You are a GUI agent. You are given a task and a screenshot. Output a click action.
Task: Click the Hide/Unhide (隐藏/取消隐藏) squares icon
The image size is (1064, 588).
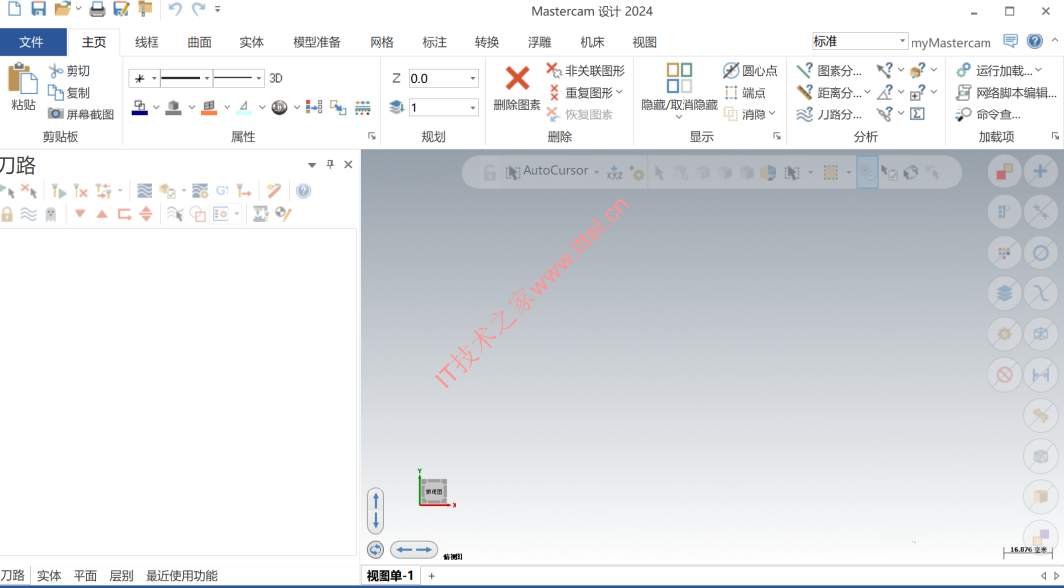(679, 78)
